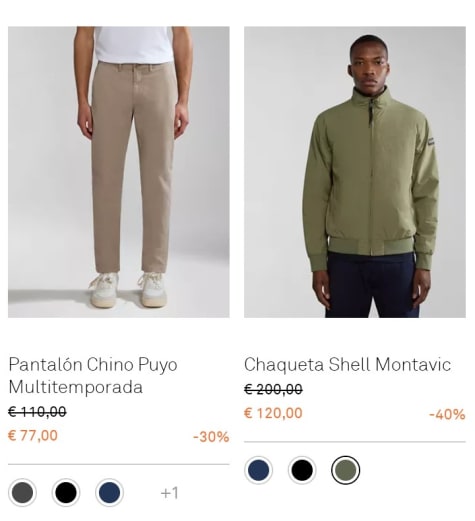Select the black color swatch for the chino
Screen dimensions: 475x521
pos(66,493)
